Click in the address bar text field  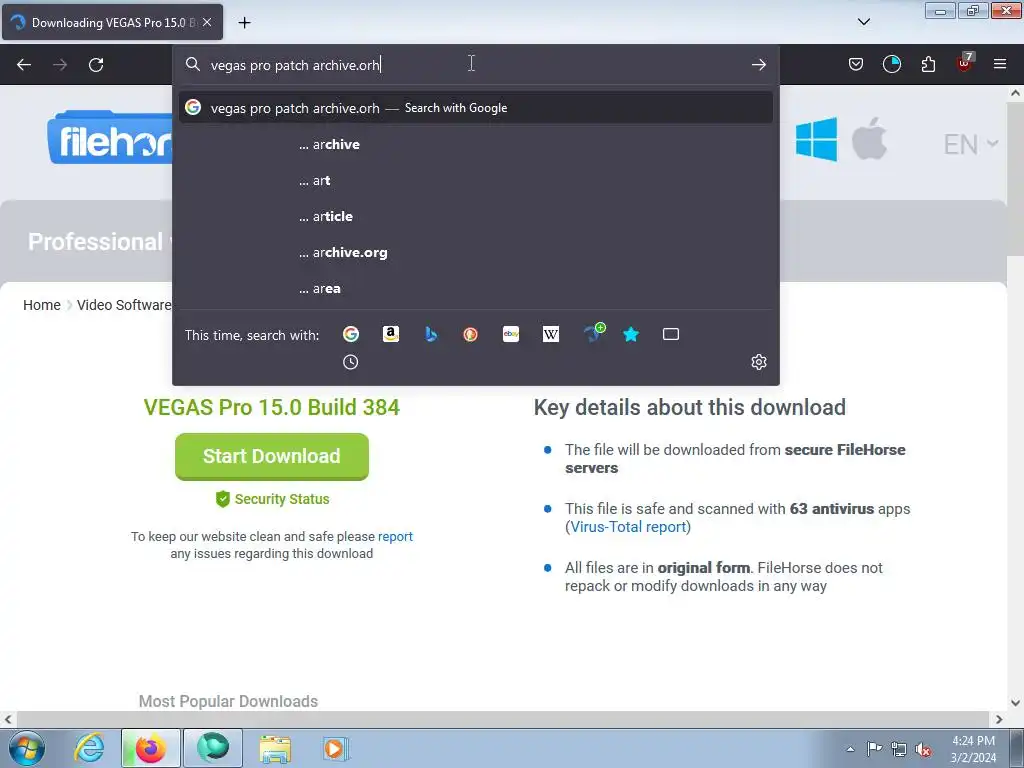click(475, 65)
